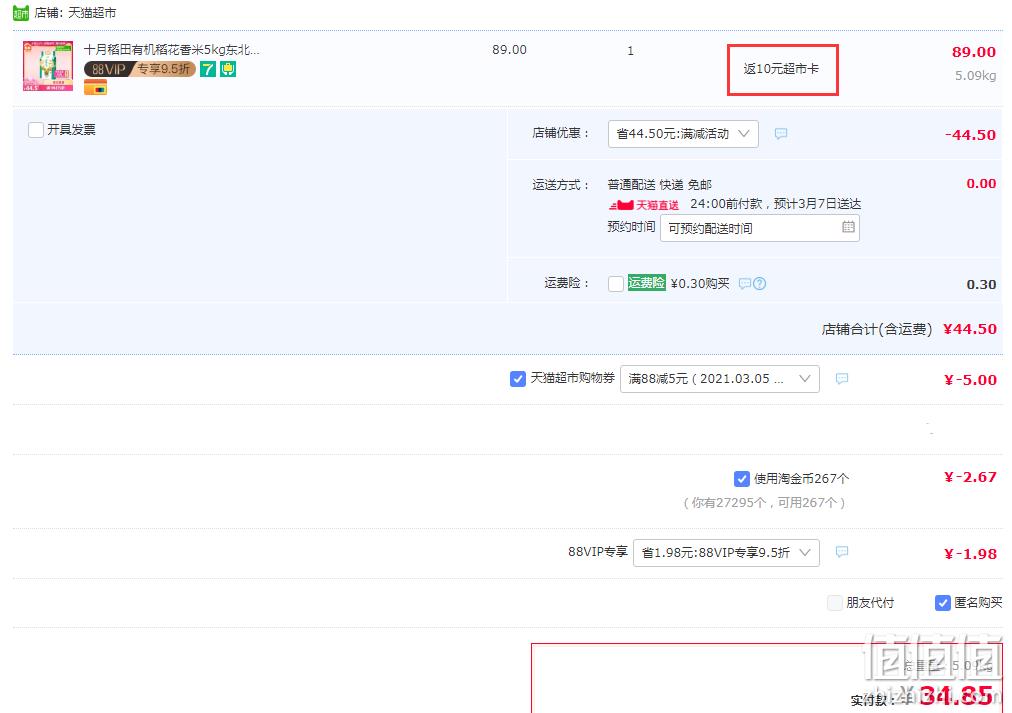Viewport: 1012px width, 713px height.
Task: Click comment icon beside 满88减5元 dropdown
Action: click(842, 379)
